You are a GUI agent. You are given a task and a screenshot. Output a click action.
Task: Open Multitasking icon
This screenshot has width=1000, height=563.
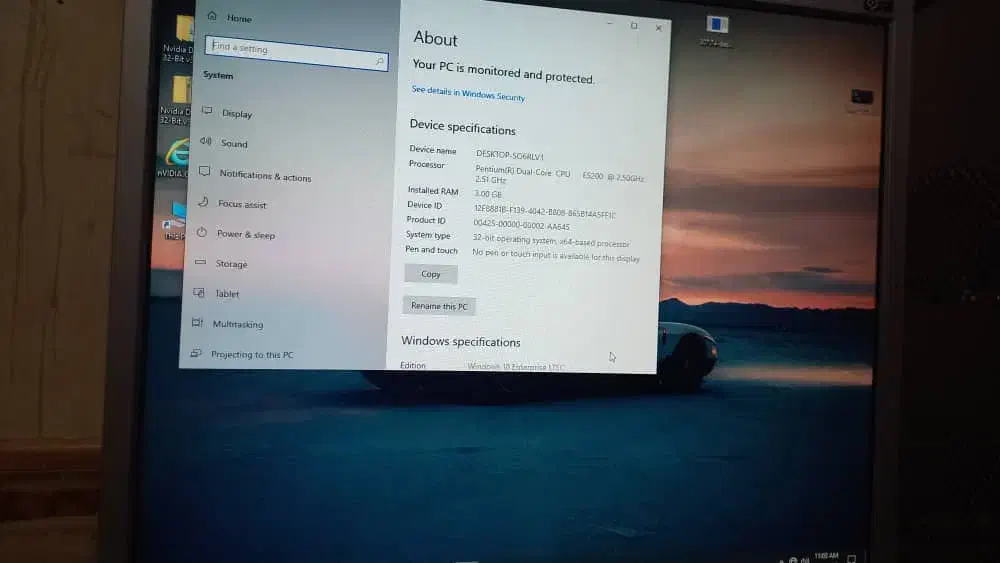tap(197, 323)
